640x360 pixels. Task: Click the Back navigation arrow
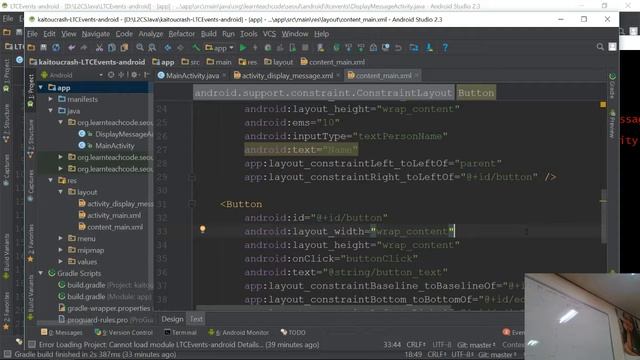point(168,48)
